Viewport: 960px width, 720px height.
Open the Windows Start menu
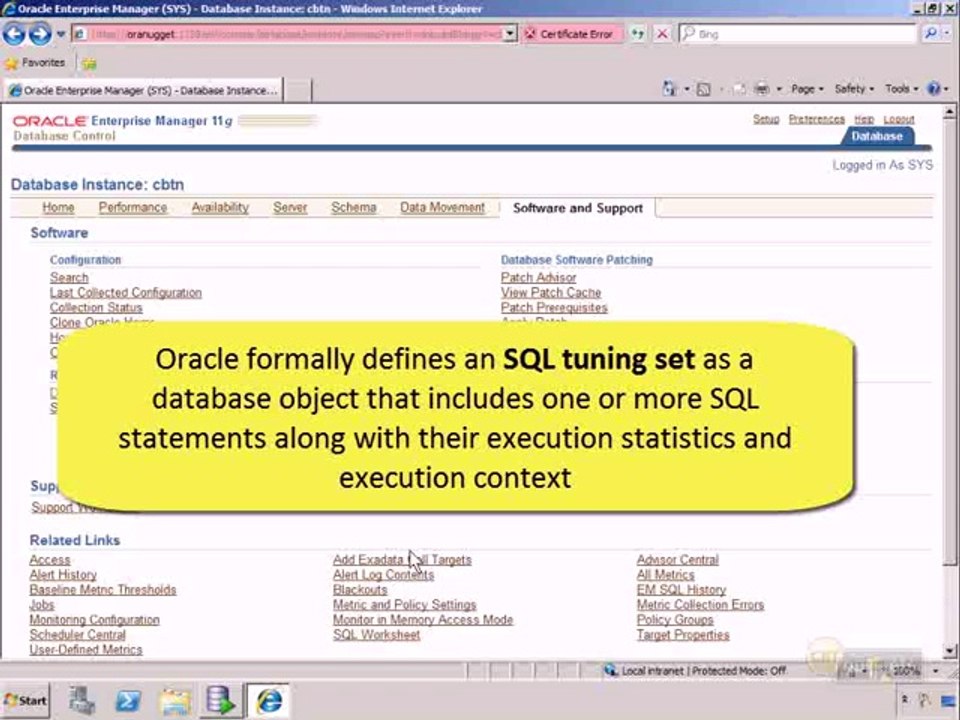(25, 700)
